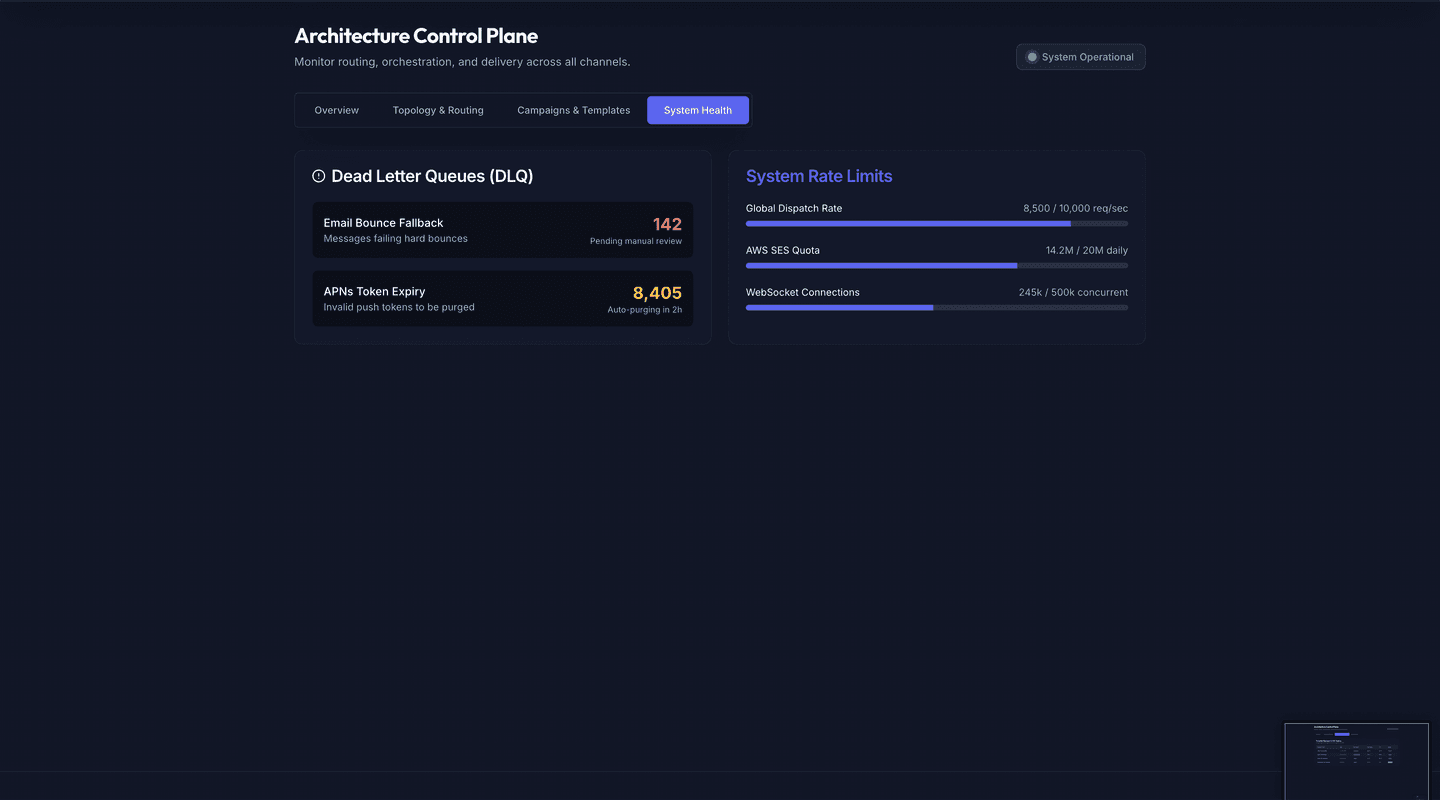1440x800 pixels.
Task: Go to Campaigns & Templates tab
Action: pyautogui.click(x=573, y=110)
